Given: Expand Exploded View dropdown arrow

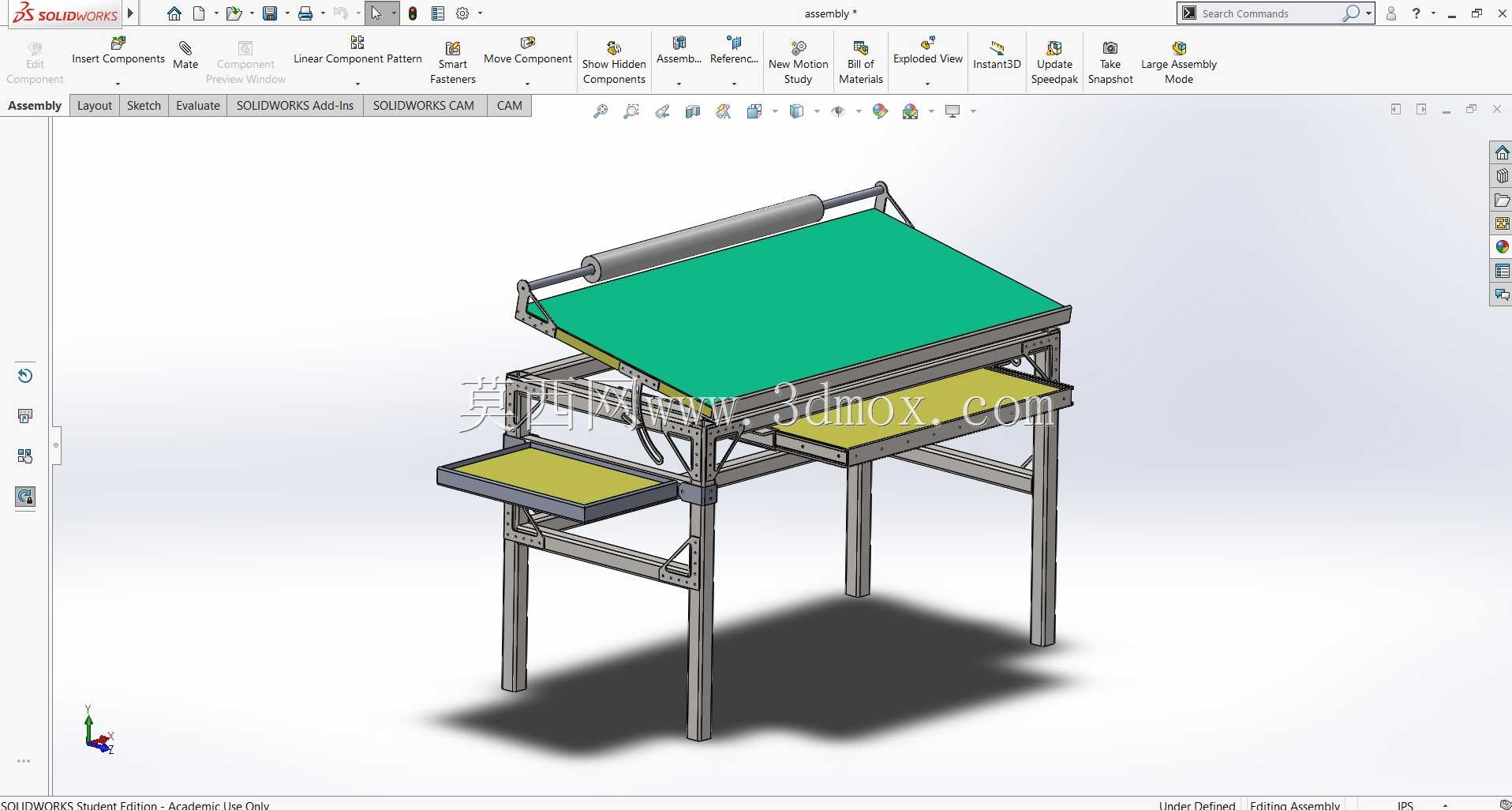Looking at the screenshot, I should 927,84.
